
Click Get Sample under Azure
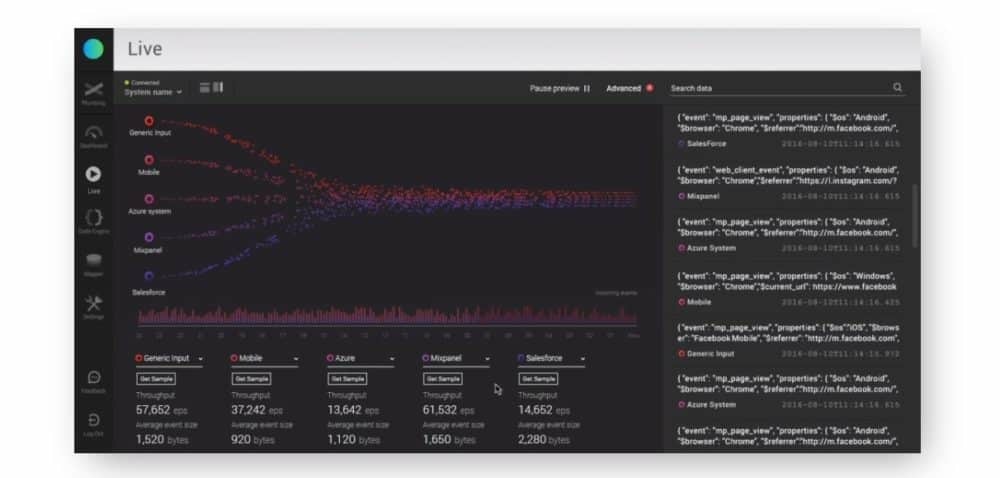pos(347,379)
